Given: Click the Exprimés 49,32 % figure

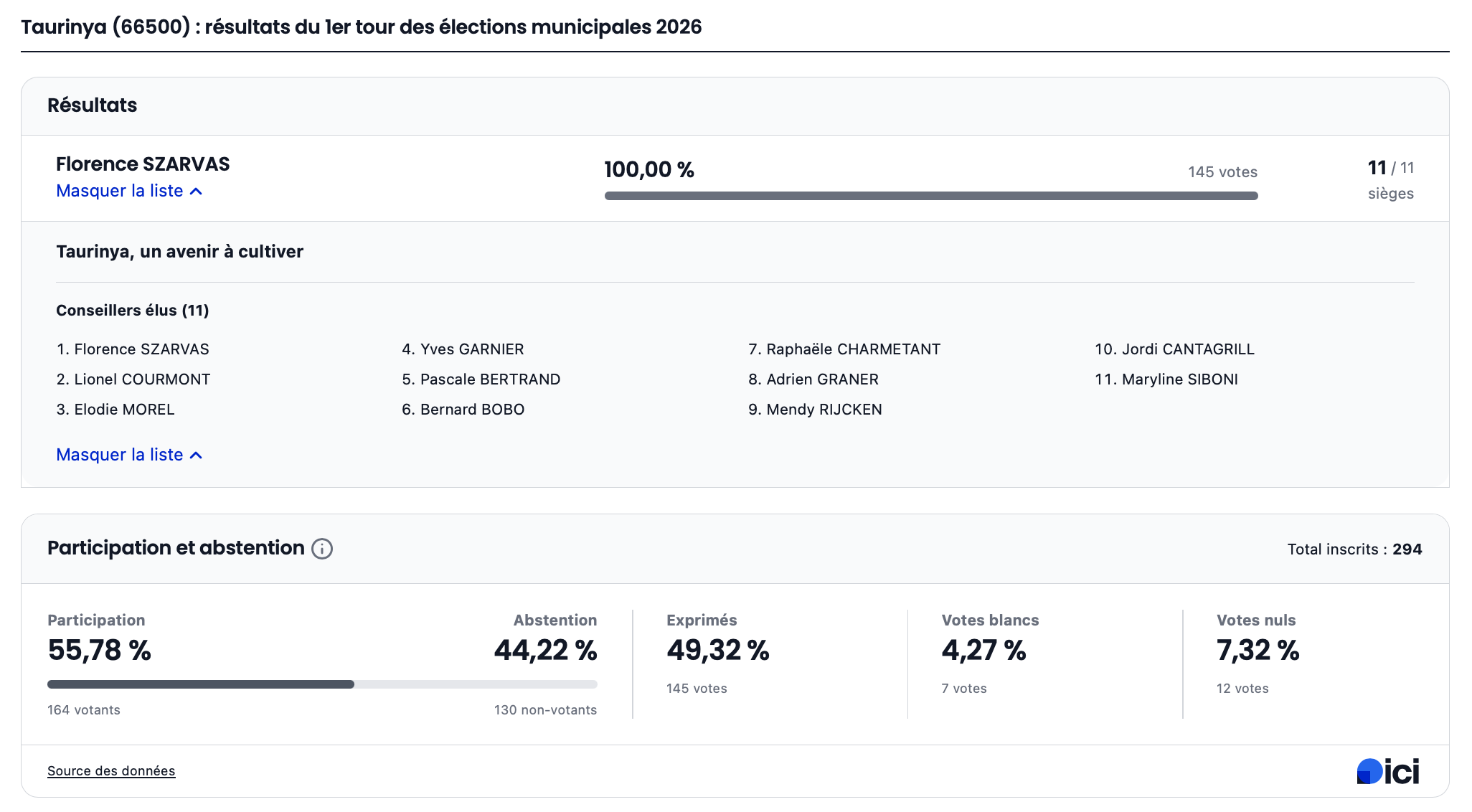Looking at the screenshot, I should tap(717, 651).
